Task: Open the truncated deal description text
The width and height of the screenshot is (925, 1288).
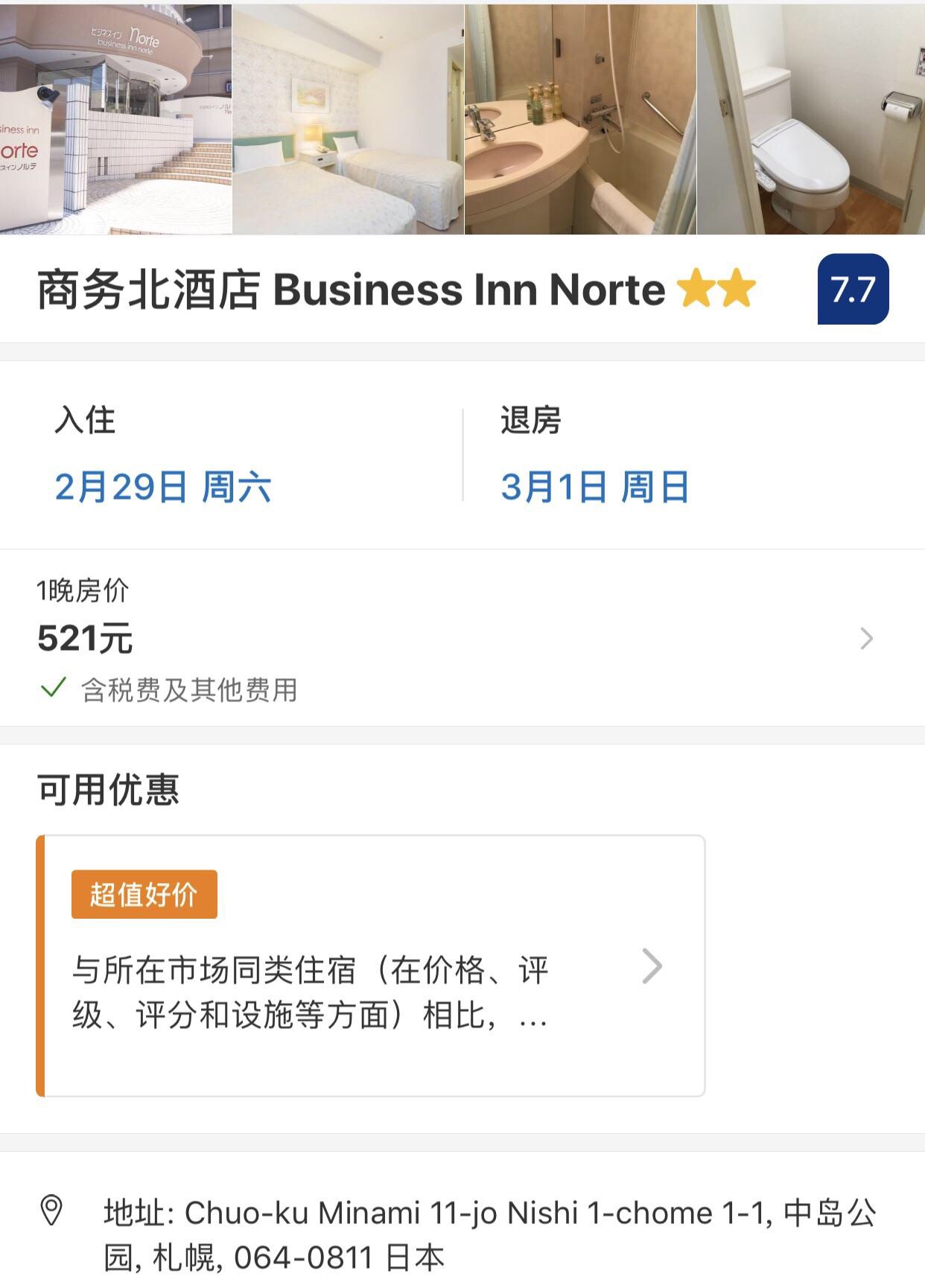Action: [x=310, y=992]
